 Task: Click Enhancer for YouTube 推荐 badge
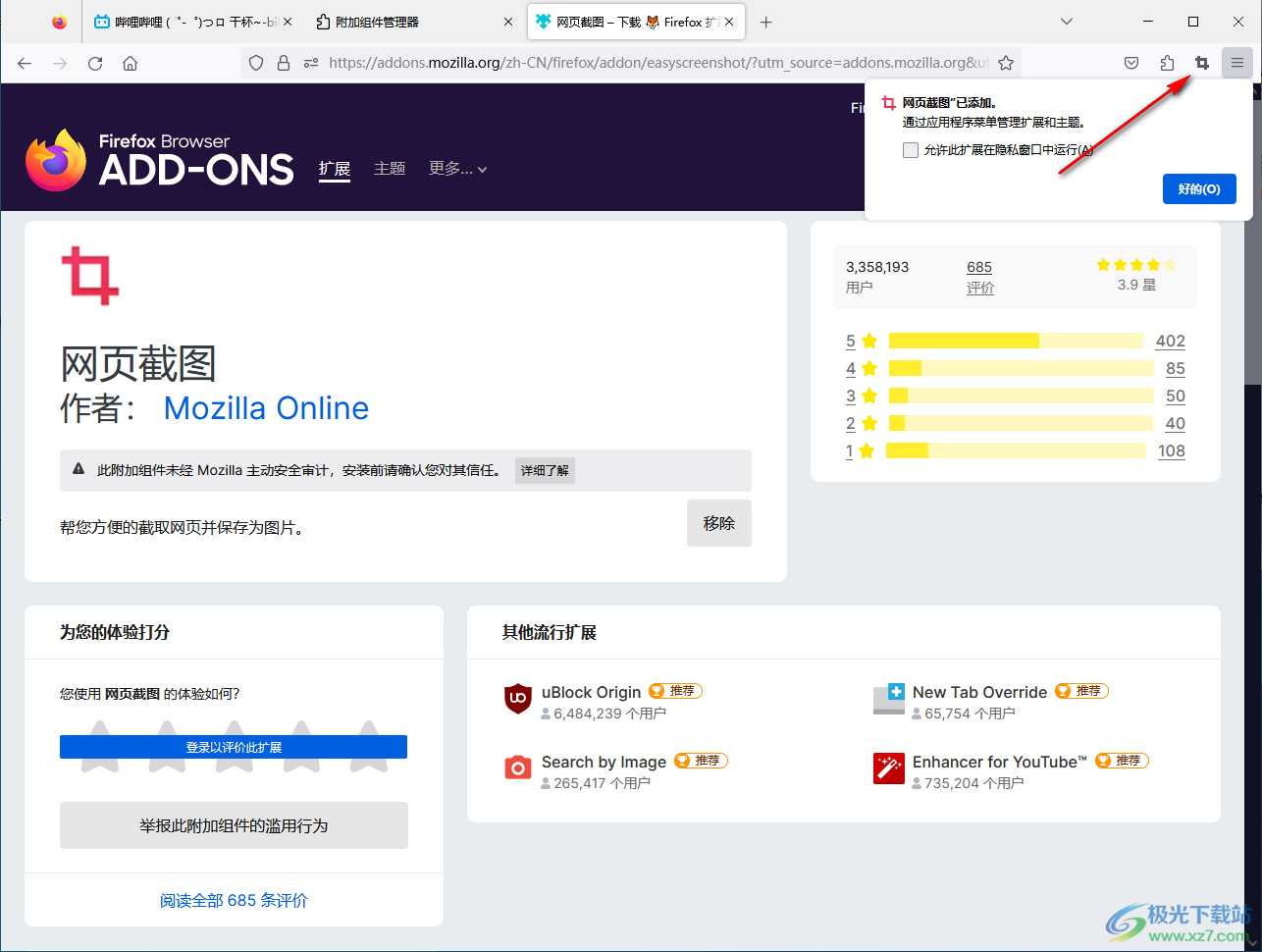pos(1121,761)
